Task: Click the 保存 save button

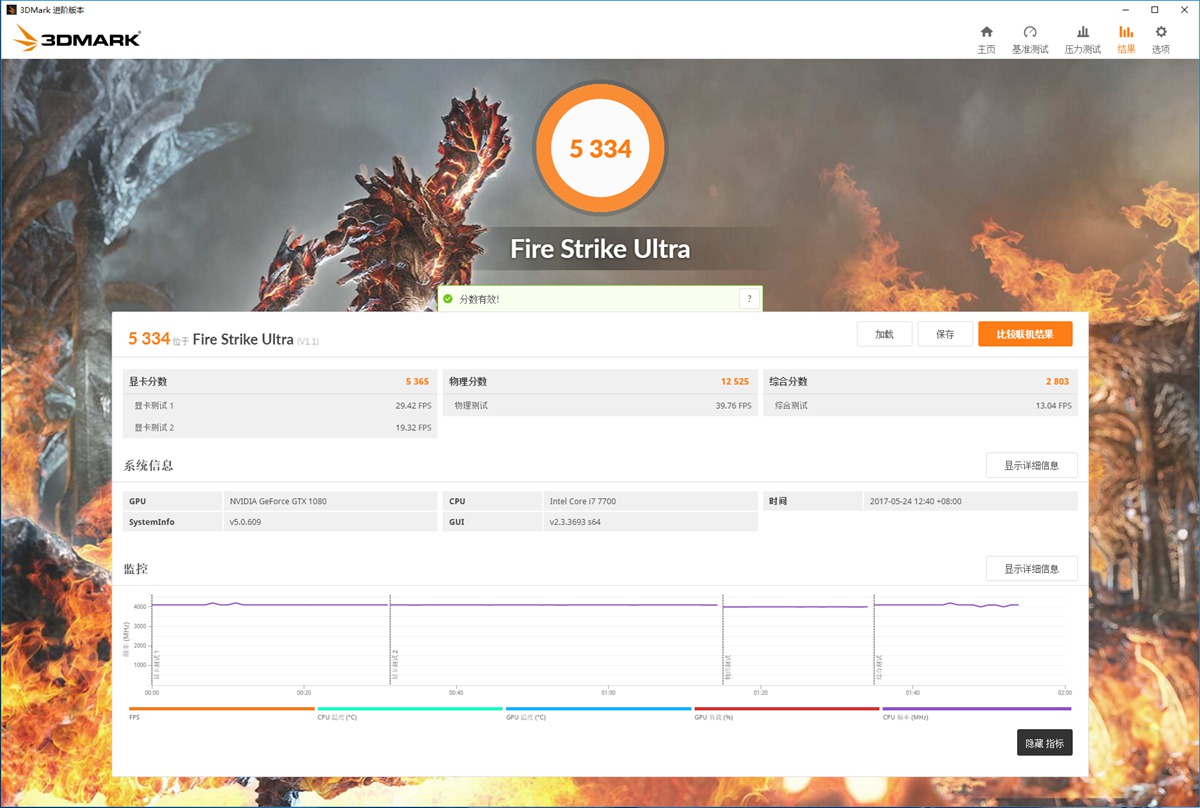Action: click(x=945, y=334)
